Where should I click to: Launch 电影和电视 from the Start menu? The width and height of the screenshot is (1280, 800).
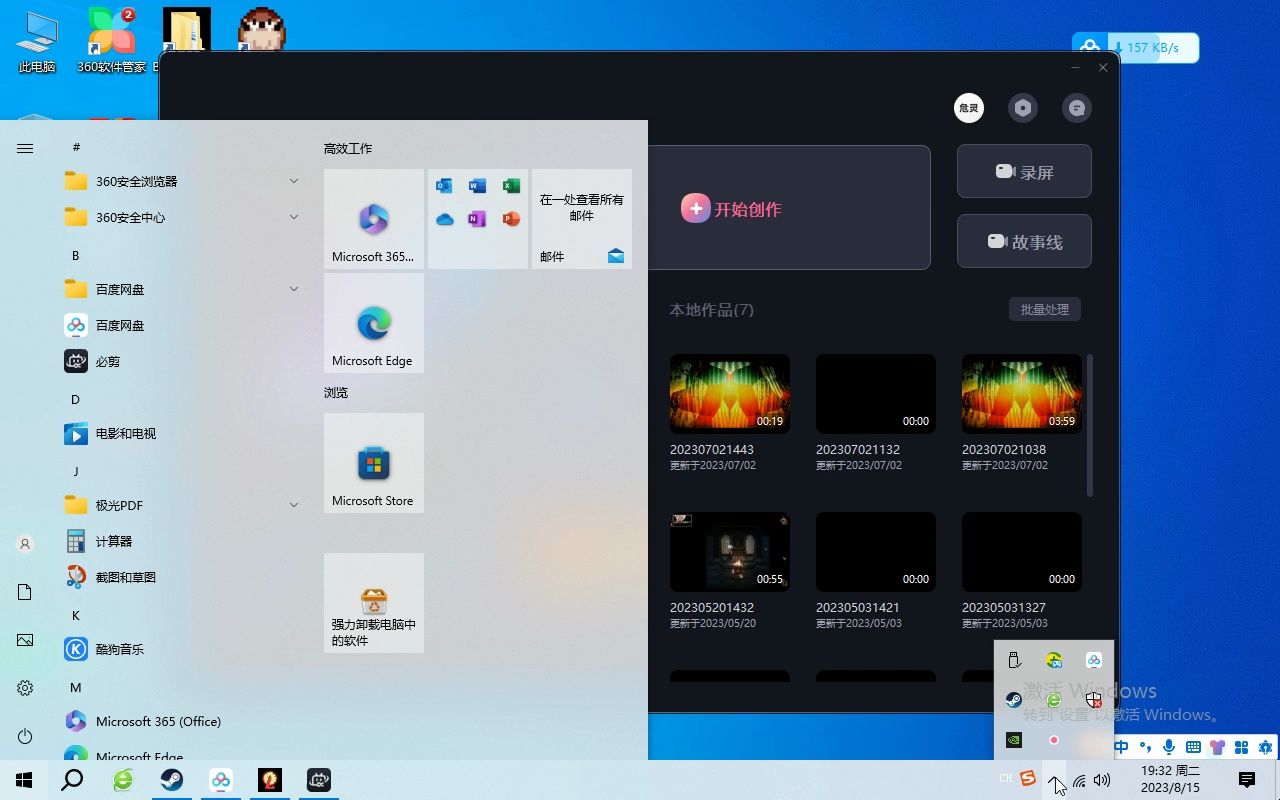pos(180,433)
